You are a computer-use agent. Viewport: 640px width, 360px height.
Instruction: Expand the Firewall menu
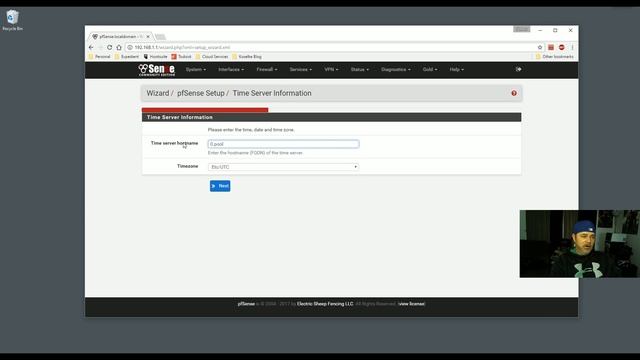pyautogui.click(x=267, y=69)
